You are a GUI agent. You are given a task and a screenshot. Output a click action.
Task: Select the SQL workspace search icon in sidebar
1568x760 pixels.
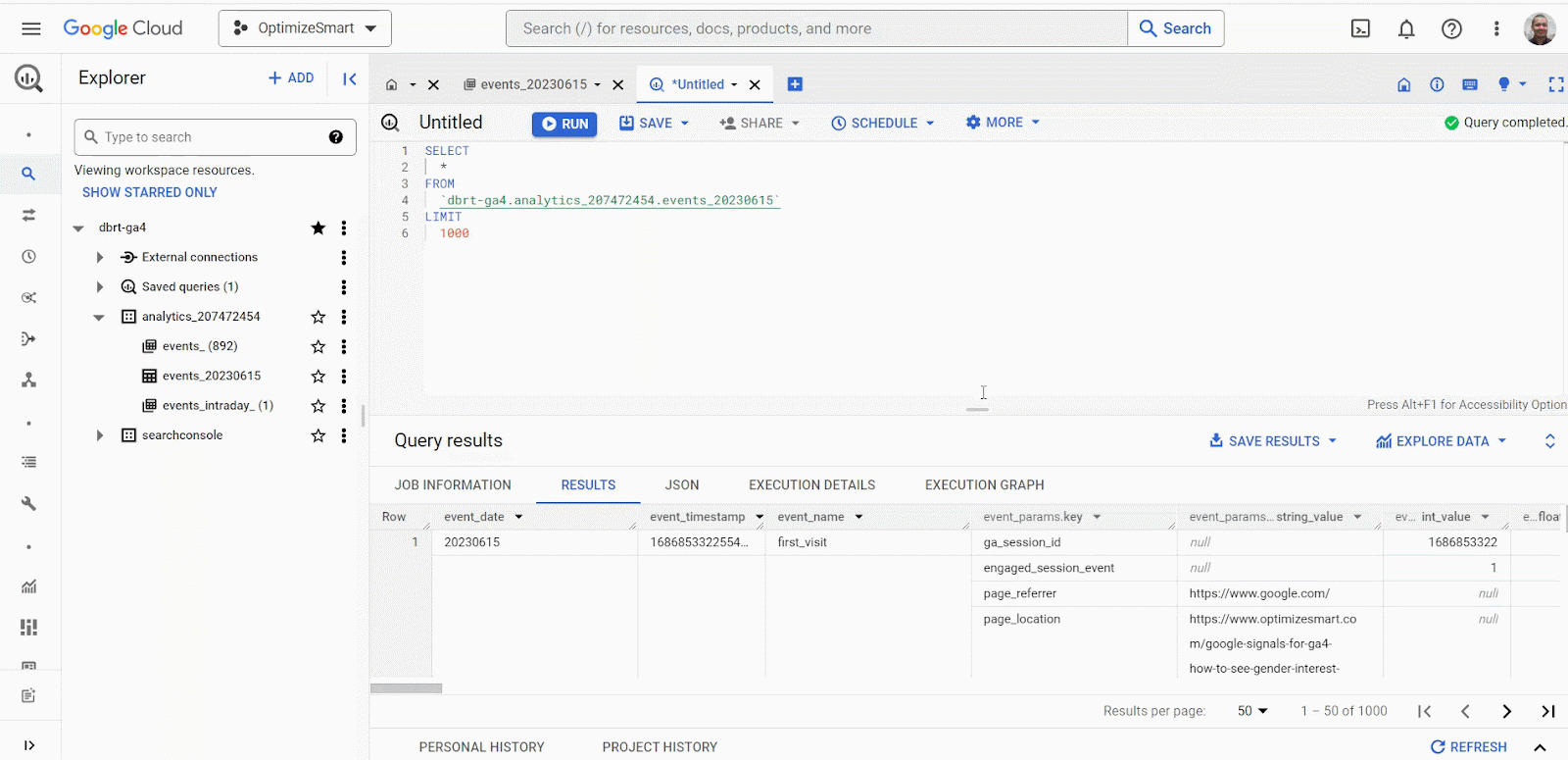28,174
